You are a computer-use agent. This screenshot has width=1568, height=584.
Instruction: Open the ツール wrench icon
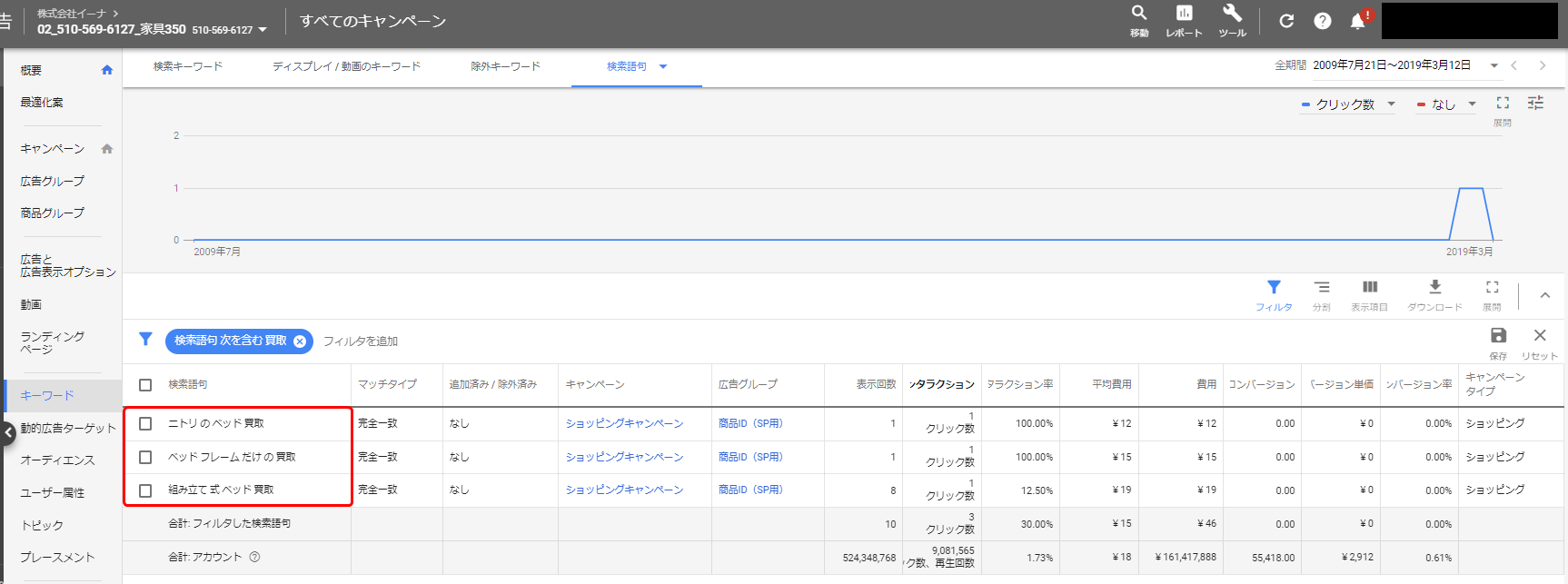(x=1232, y=14)
